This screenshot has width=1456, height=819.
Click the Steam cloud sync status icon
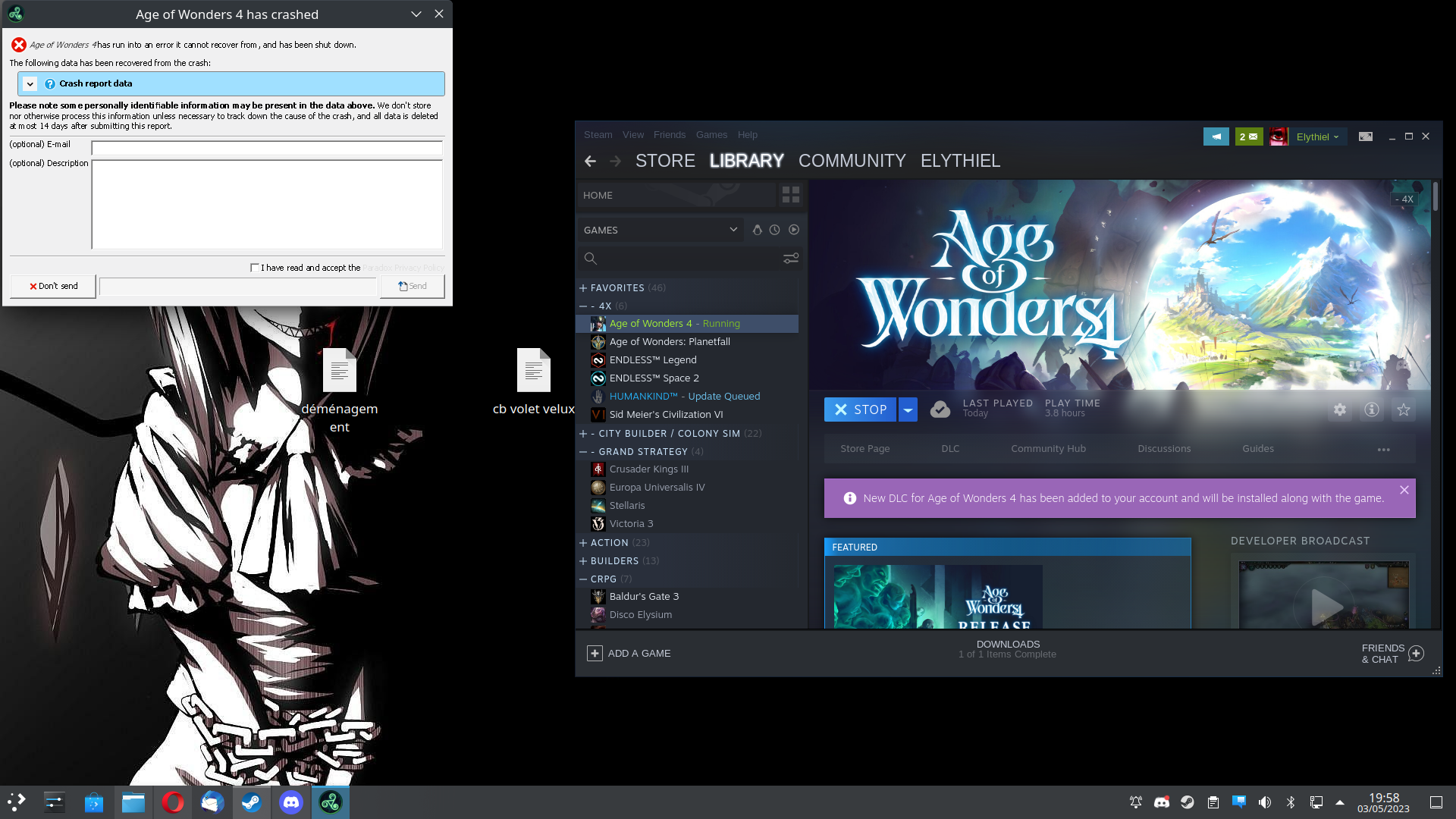940,409
